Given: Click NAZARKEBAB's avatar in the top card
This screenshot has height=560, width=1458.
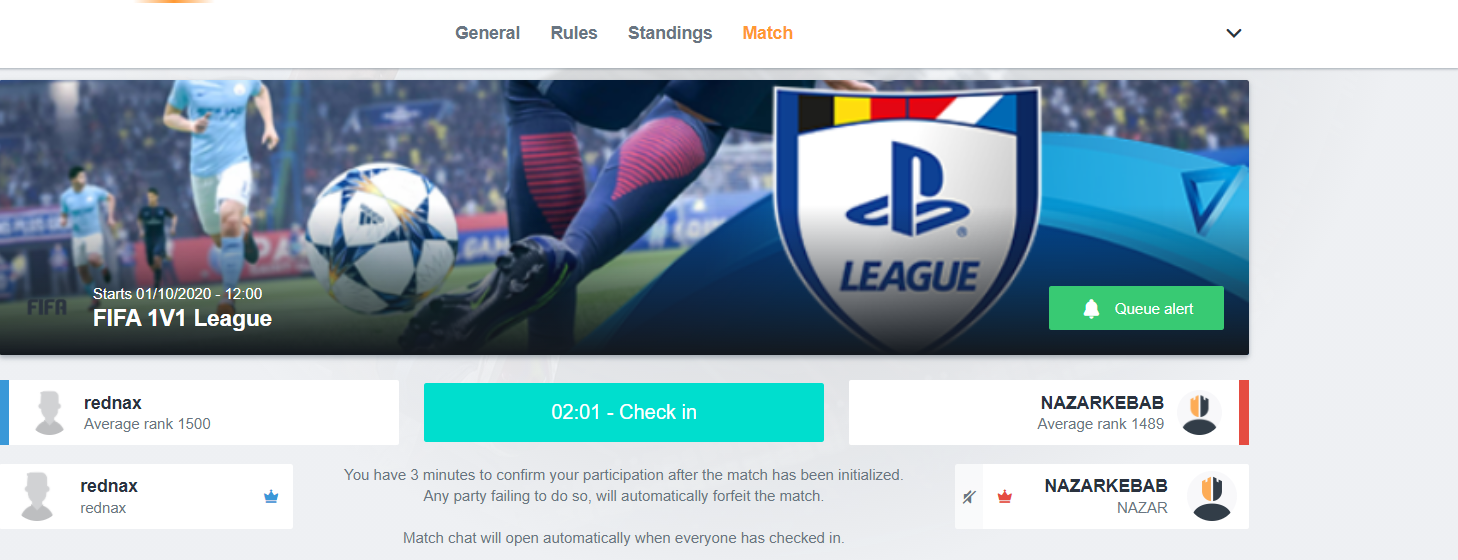Looking at the screenshot, I should click(1199, 413).
